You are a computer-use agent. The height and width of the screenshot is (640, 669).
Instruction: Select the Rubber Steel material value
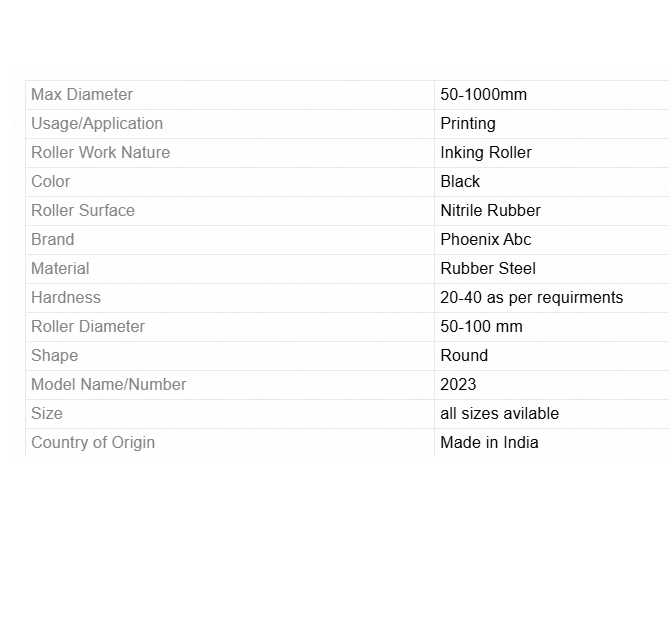point(488,269)
